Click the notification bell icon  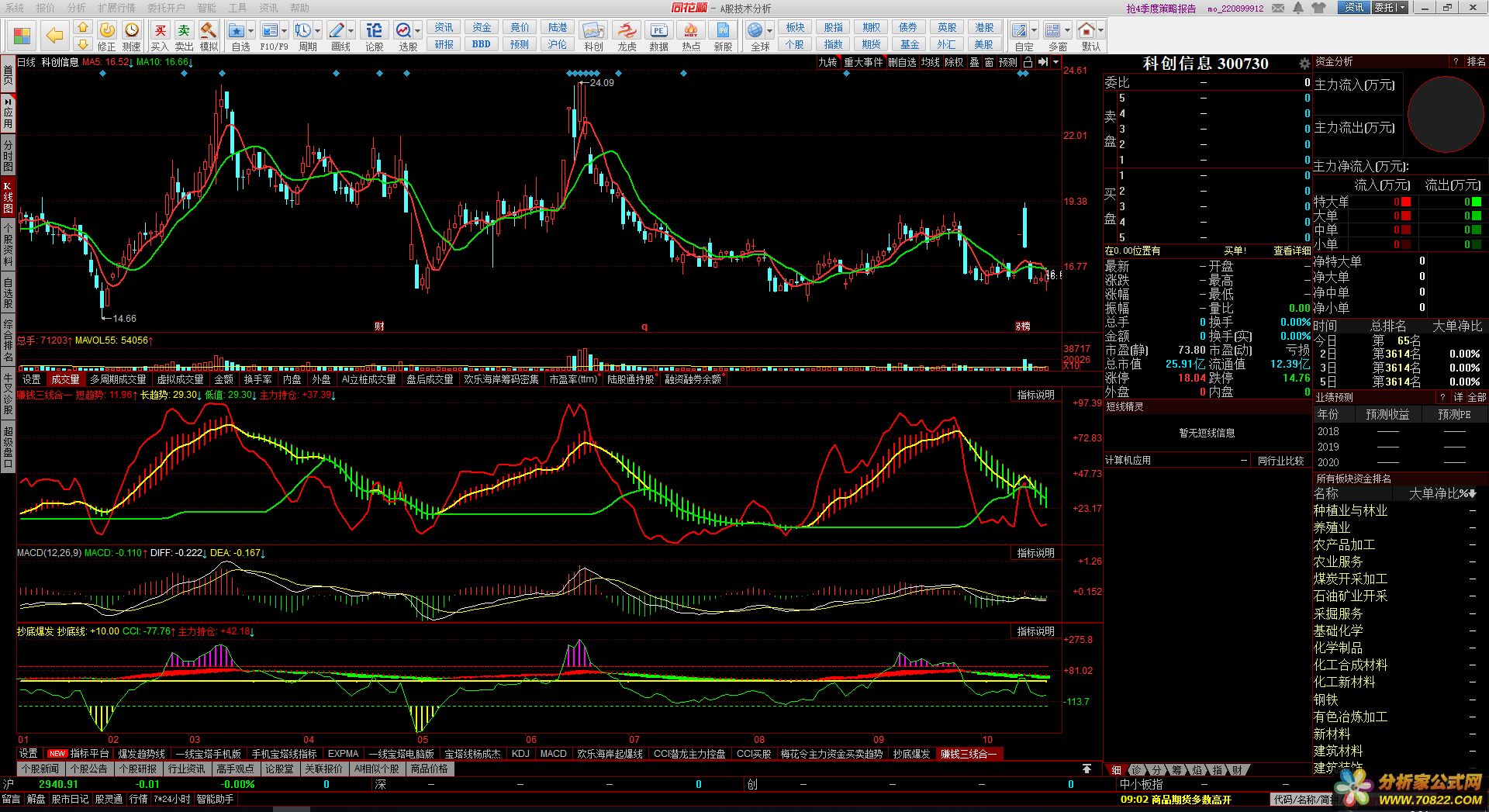(1299, 8)
